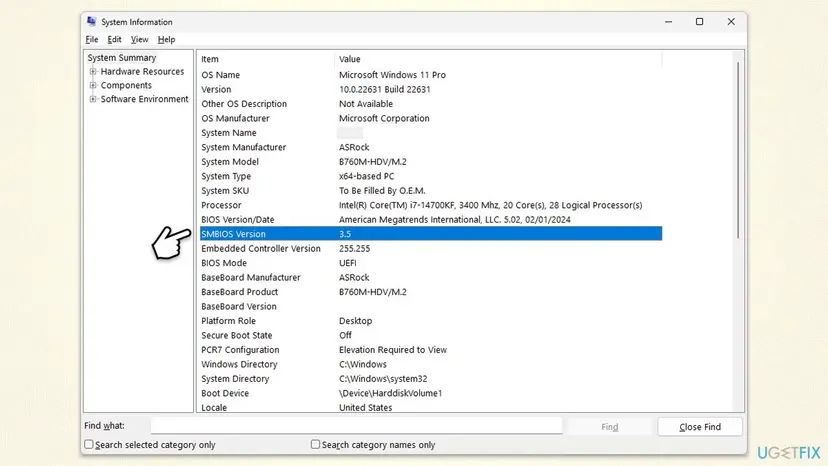828x466 pixels.
Task: Select the BaseBoard Version row
Action: (x=431, y=306)
